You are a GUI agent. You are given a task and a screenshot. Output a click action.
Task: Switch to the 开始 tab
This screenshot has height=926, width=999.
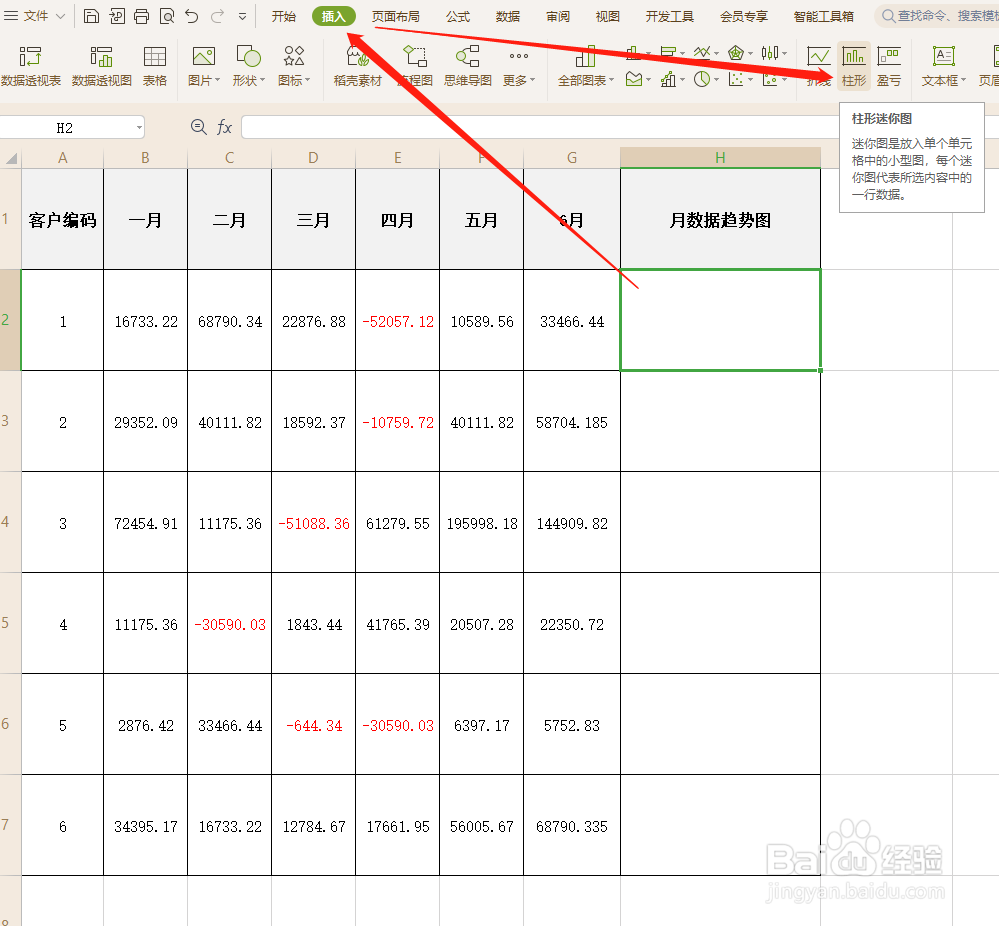284,17
